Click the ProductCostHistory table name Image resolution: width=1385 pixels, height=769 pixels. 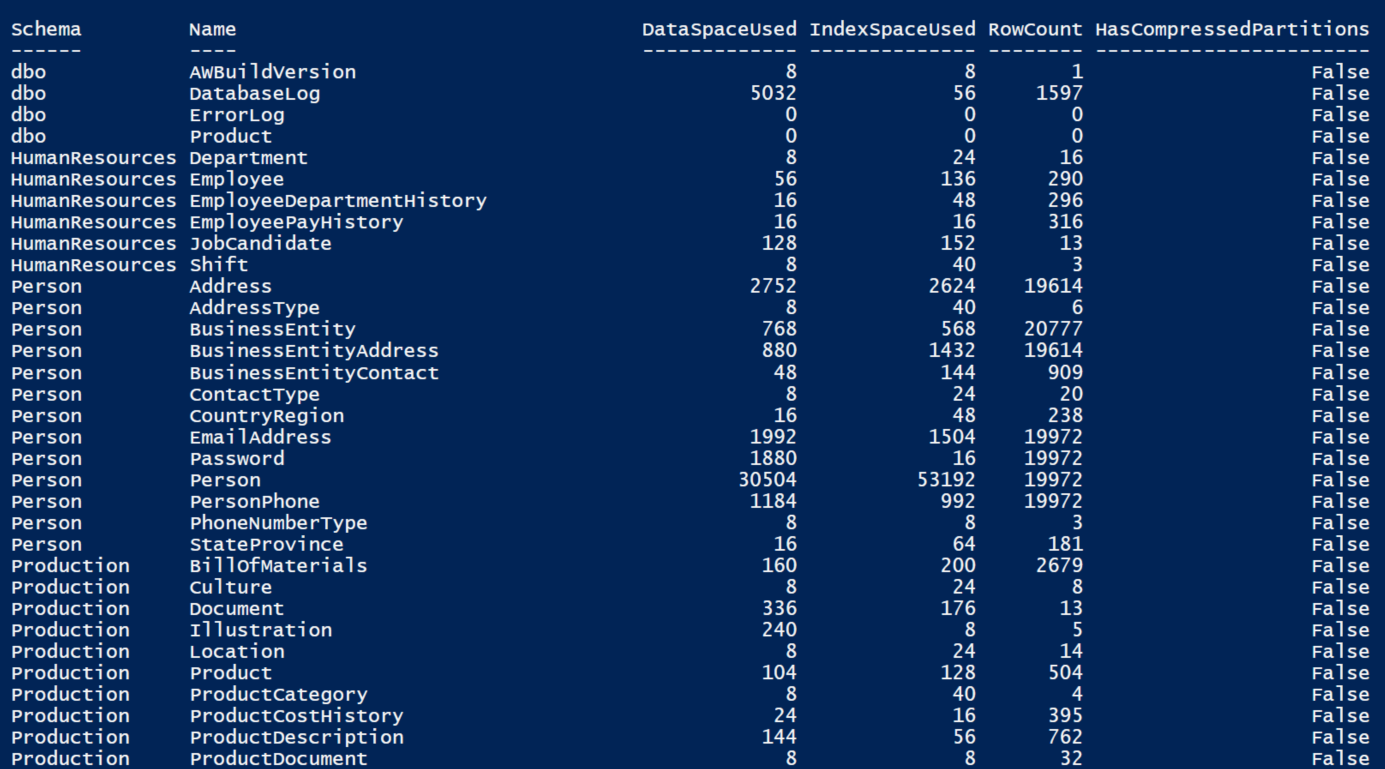tap(296, 716)
